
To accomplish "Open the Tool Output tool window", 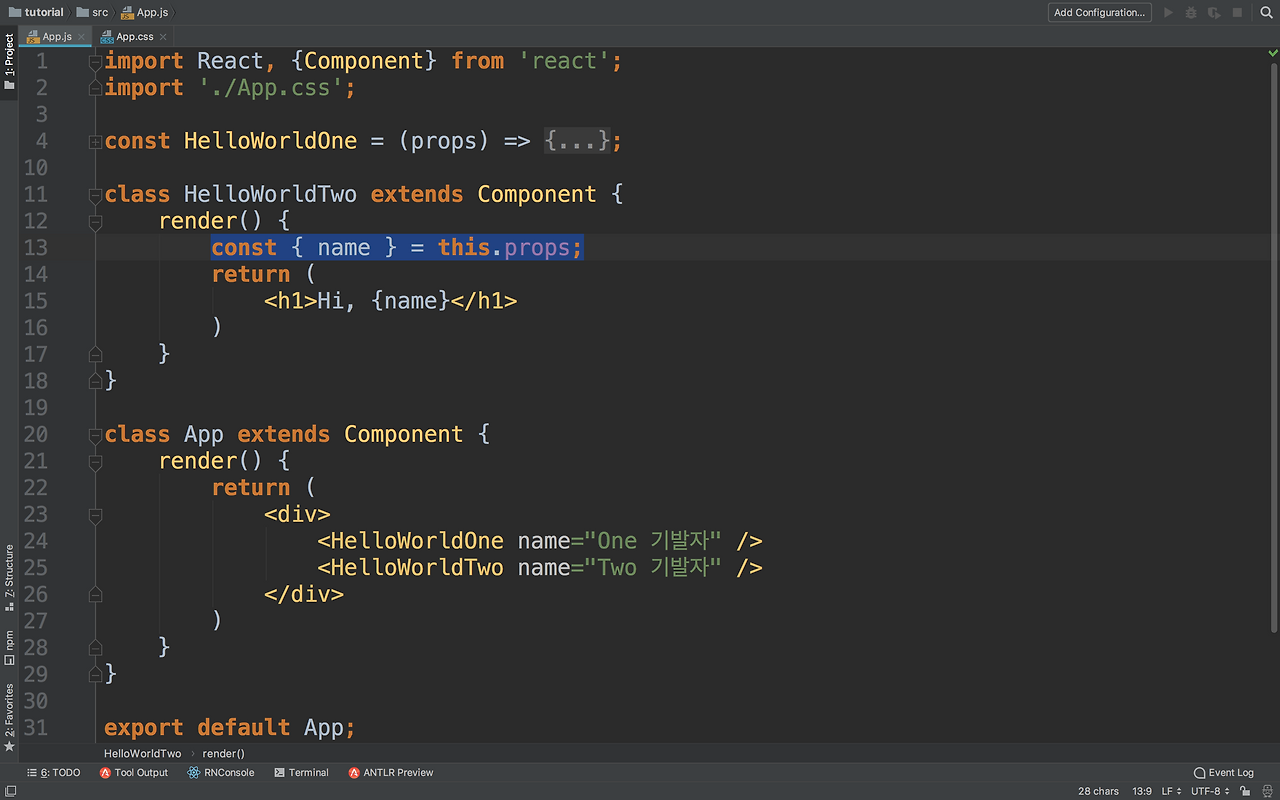I will click(x=134, y=773).
